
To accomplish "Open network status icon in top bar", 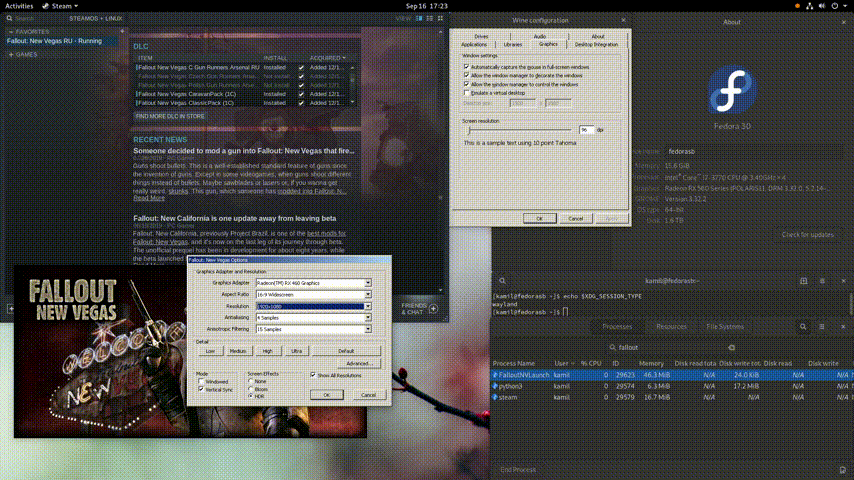I will tap(810, 6).
